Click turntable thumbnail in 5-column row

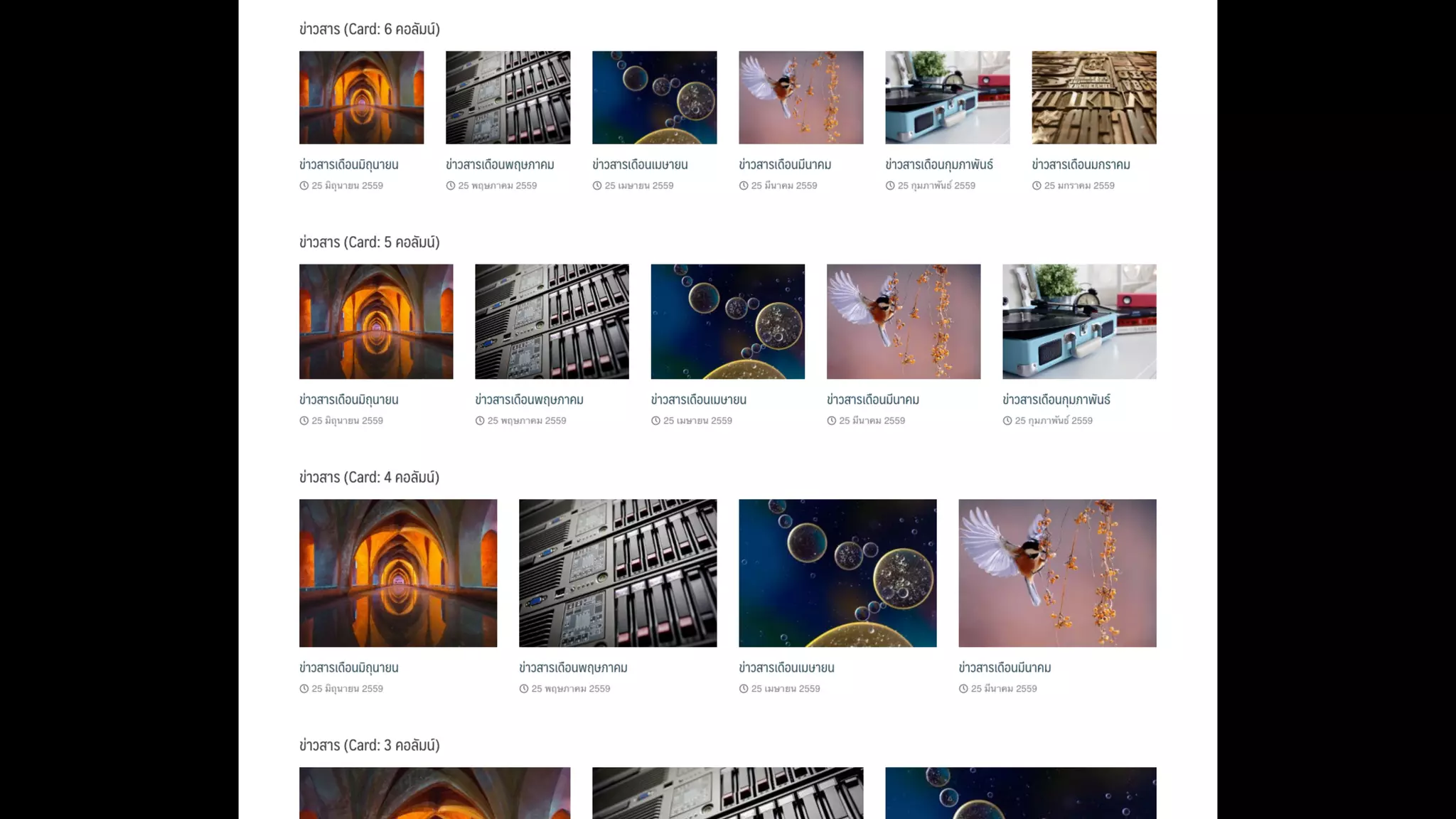point(1079,321)
